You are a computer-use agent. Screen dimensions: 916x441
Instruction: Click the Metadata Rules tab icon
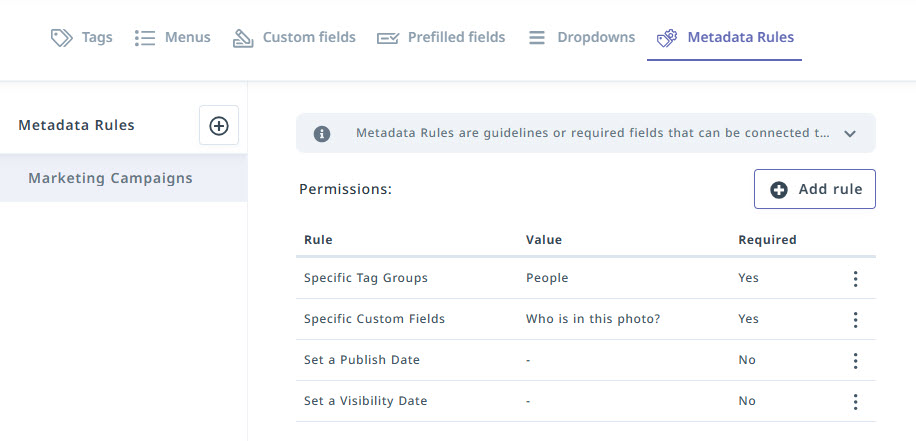click(667, 38)
